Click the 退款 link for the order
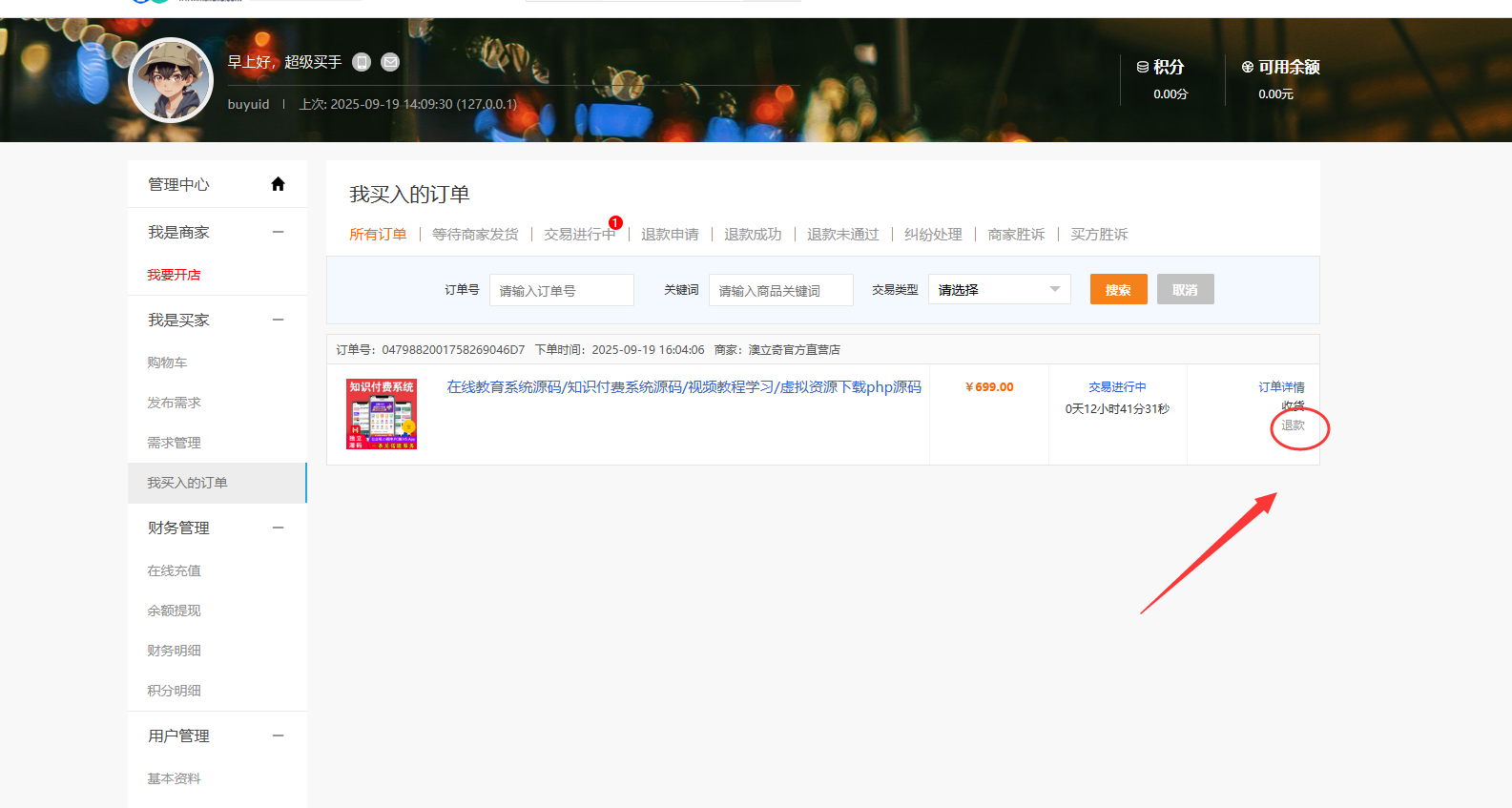 1293,425
